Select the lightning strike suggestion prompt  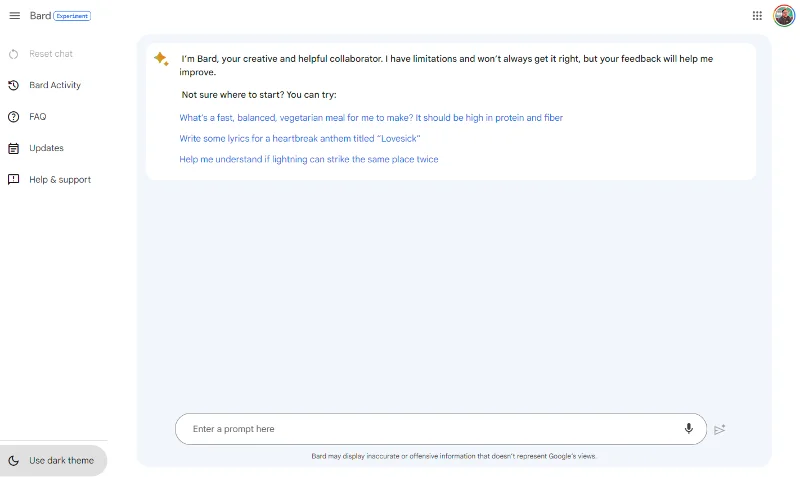[x=309, y=159]
